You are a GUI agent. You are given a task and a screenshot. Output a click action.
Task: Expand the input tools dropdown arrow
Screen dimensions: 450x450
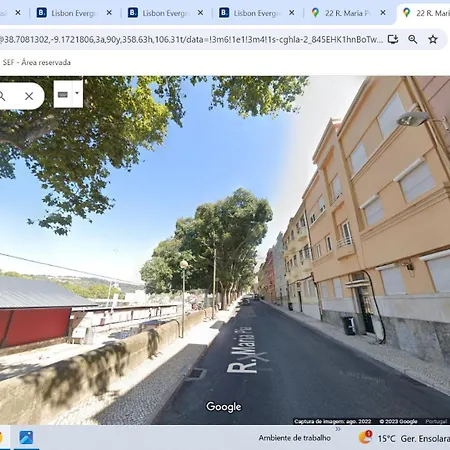click(77, 93)
